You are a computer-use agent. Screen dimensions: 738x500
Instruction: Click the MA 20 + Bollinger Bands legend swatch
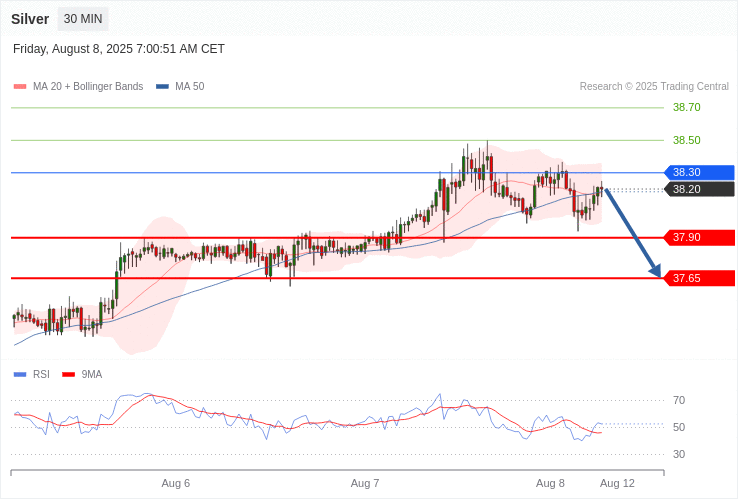click(x=20, y=87)
